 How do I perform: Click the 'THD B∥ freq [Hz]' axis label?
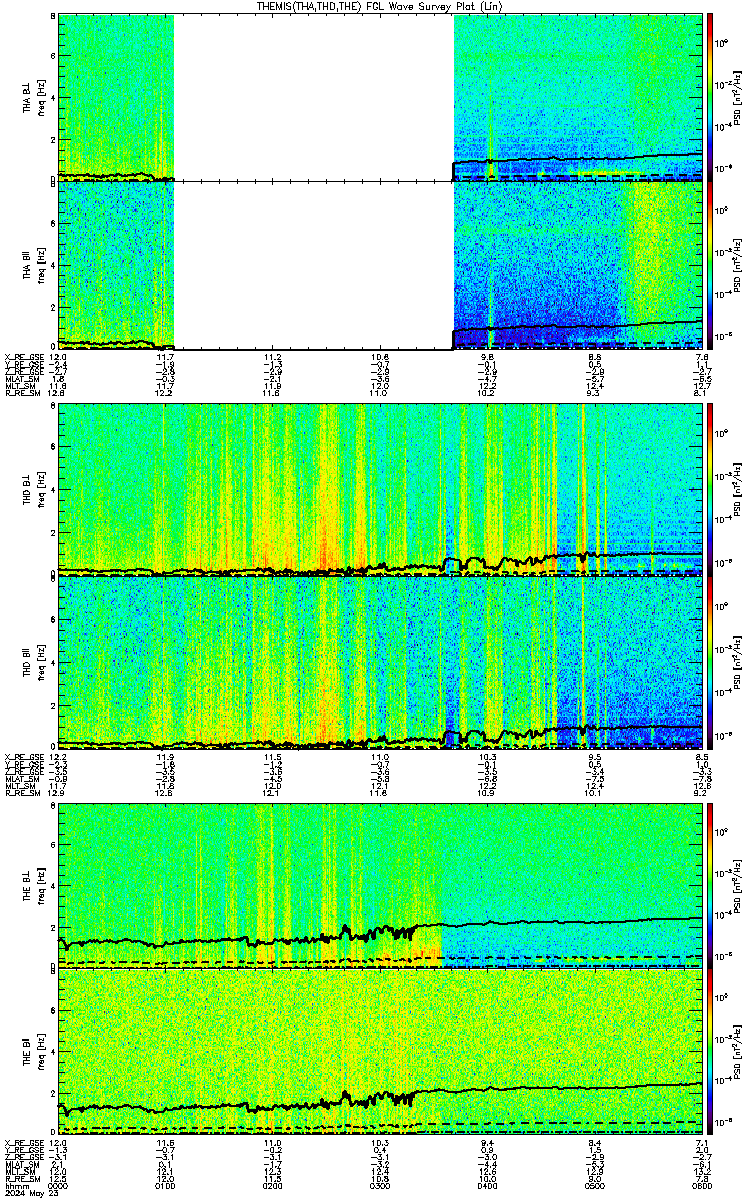pos(33,663)
